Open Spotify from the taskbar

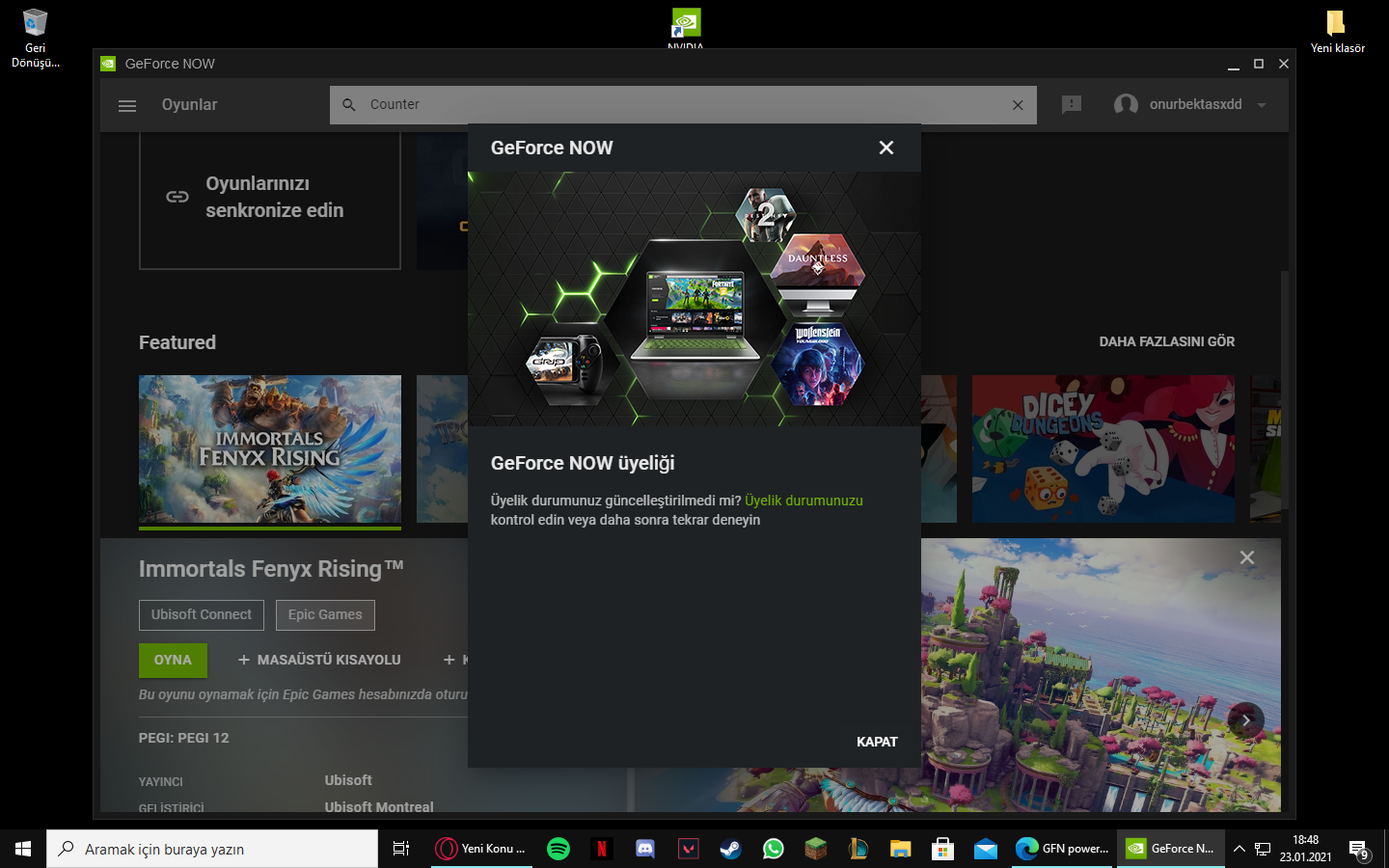pyautogui.click(x=558, y=849)
